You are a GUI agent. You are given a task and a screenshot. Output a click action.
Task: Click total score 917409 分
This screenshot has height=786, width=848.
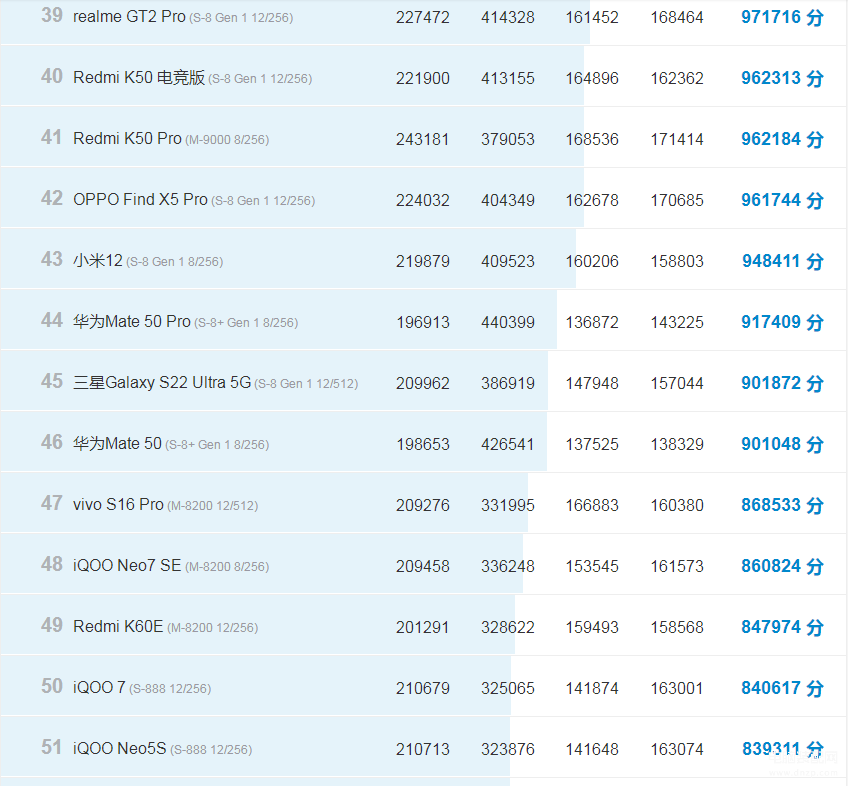click(x=782, y=322)
